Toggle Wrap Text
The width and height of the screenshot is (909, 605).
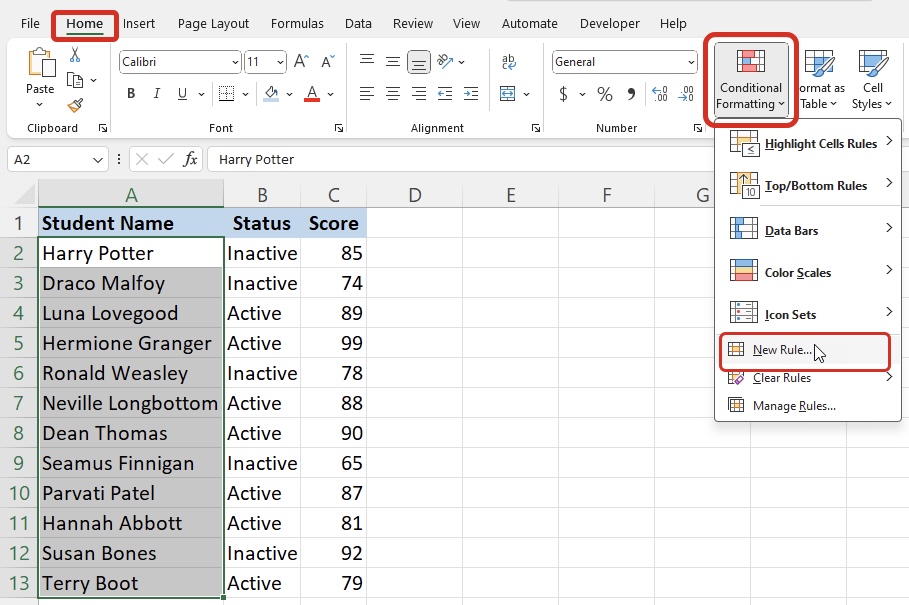pyautogui.click(x=508, y=61)
